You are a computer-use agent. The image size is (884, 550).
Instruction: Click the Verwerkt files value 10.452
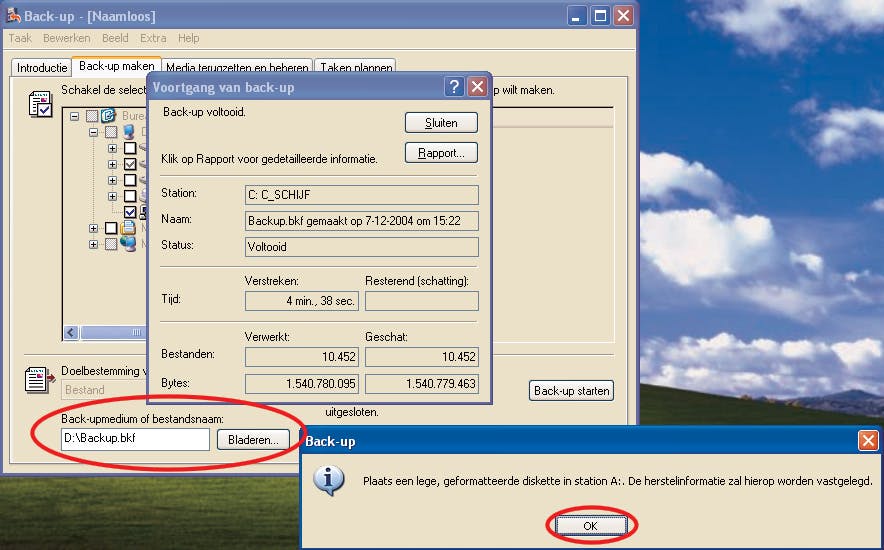302,357
